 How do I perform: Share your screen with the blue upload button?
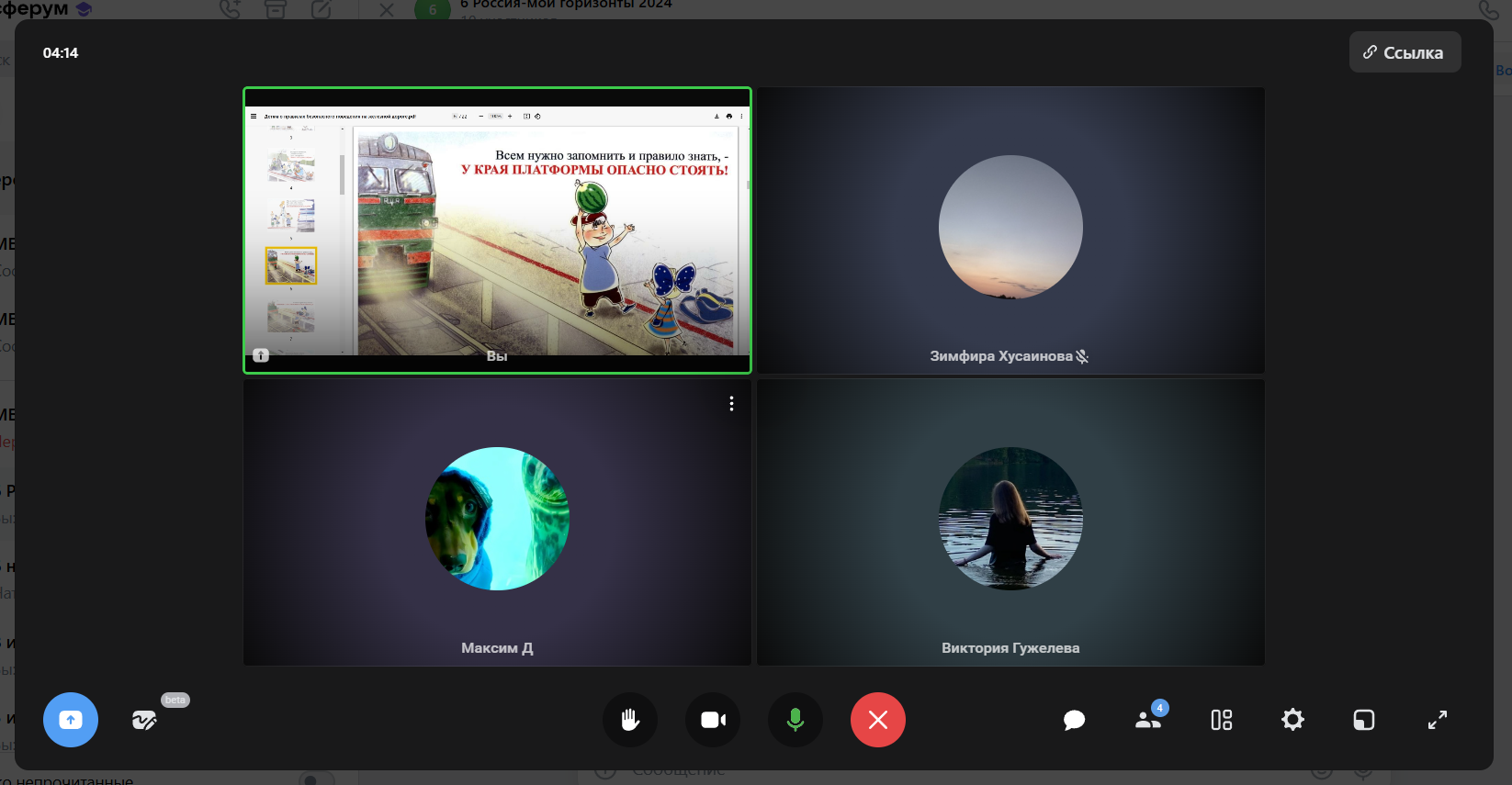[x=71, y=720]
